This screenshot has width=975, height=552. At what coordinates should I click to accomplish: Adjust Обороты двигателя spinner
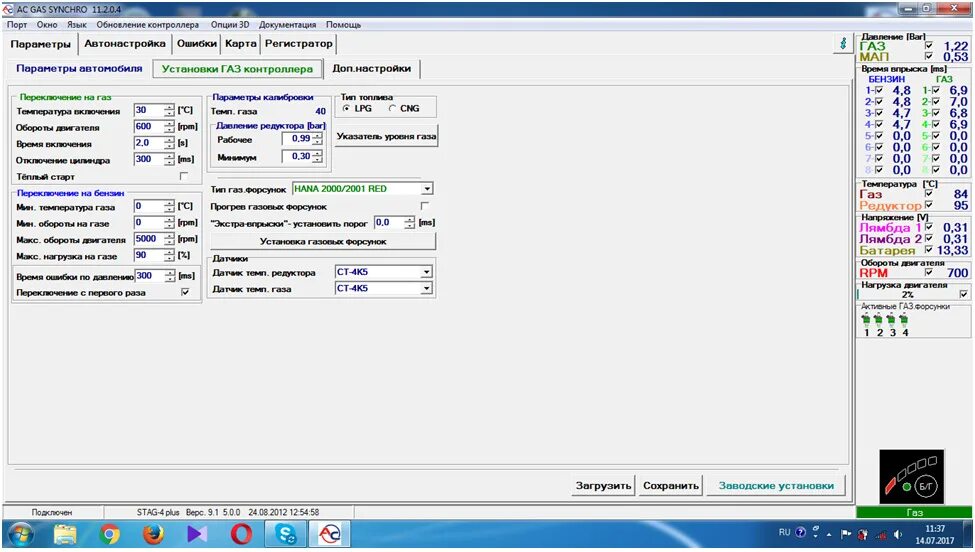(169, 127)
